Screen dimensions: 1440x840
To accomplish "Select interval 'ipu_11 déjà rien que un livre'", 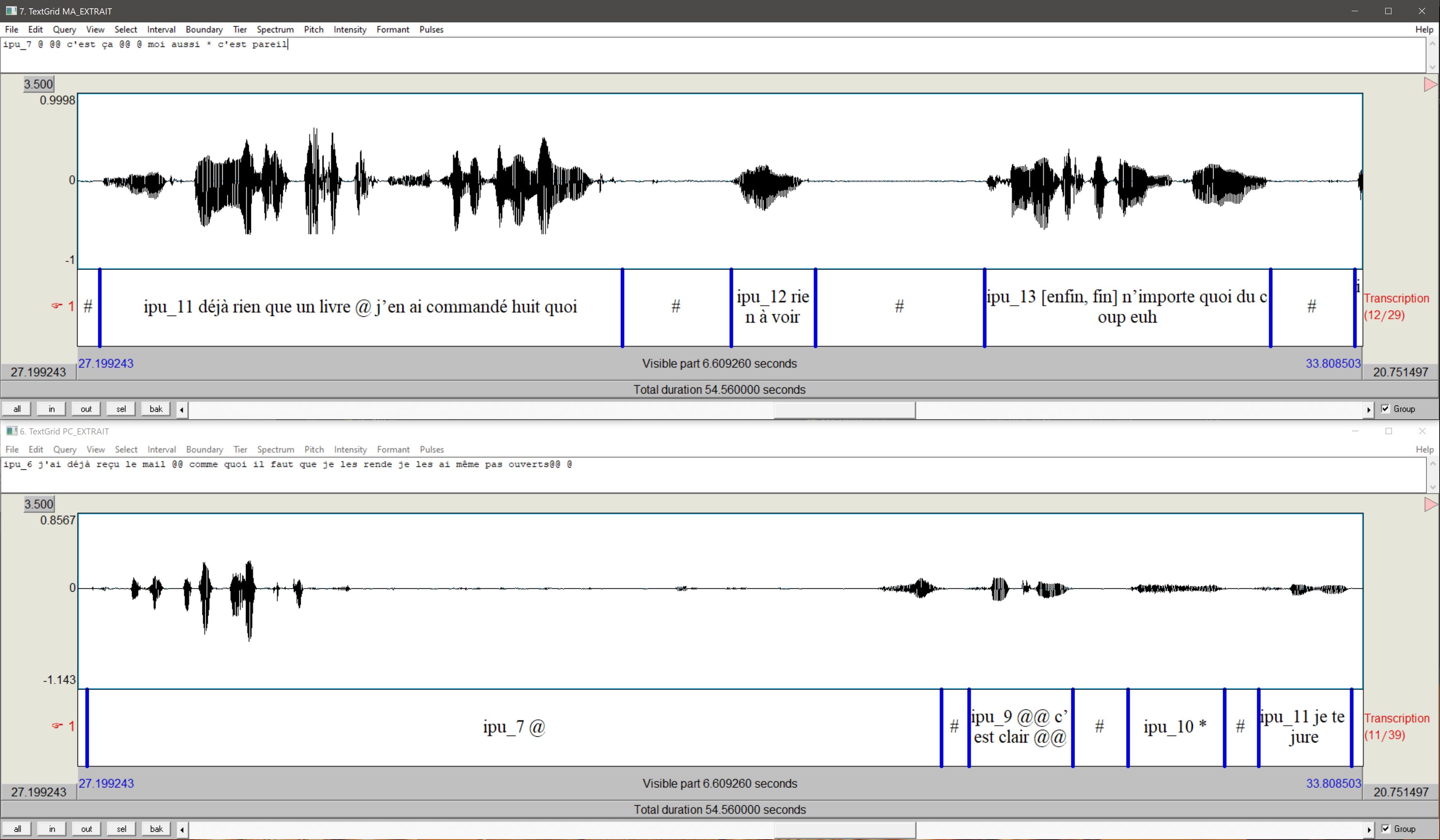I will [x=360, y=307].
